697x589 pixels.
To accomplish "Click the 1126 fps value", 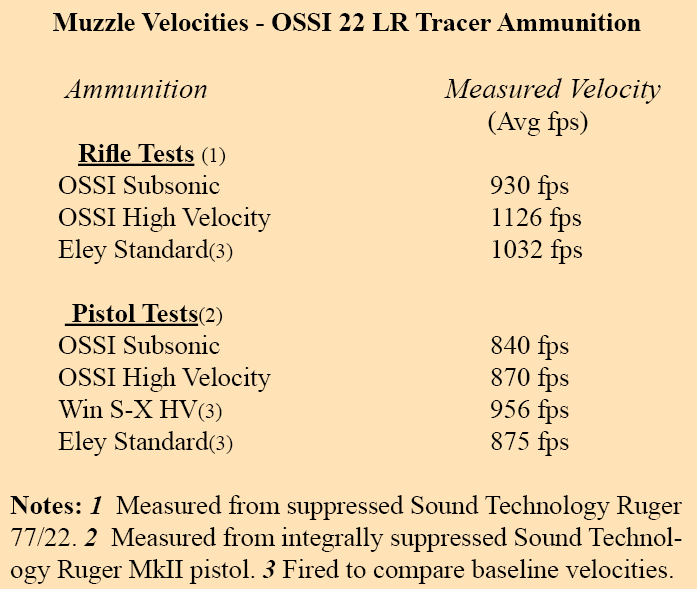I will pos(536,218).
